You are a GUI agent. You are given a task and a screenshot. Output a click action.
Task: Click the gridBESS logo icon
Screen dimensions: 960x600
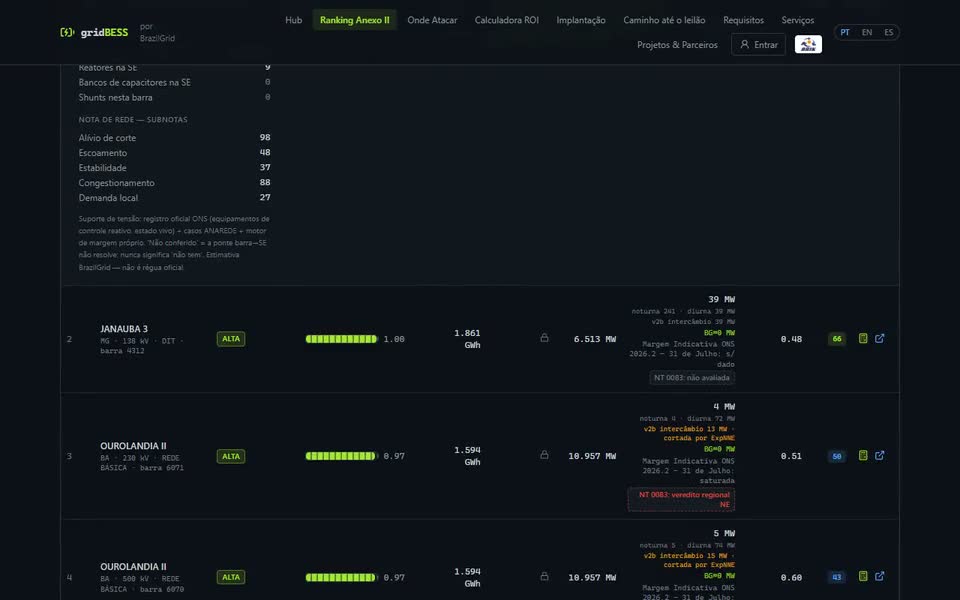pos(67,32)
